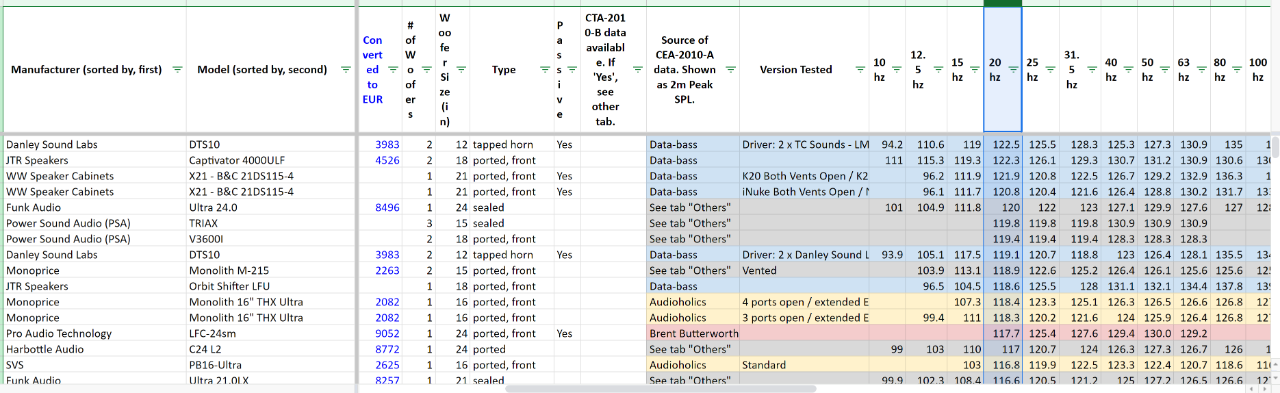Click the 3983 price for first DTS10 row
Image resolution: width=1280 pixels, height=393 pixels.
[x=387, y=144]
